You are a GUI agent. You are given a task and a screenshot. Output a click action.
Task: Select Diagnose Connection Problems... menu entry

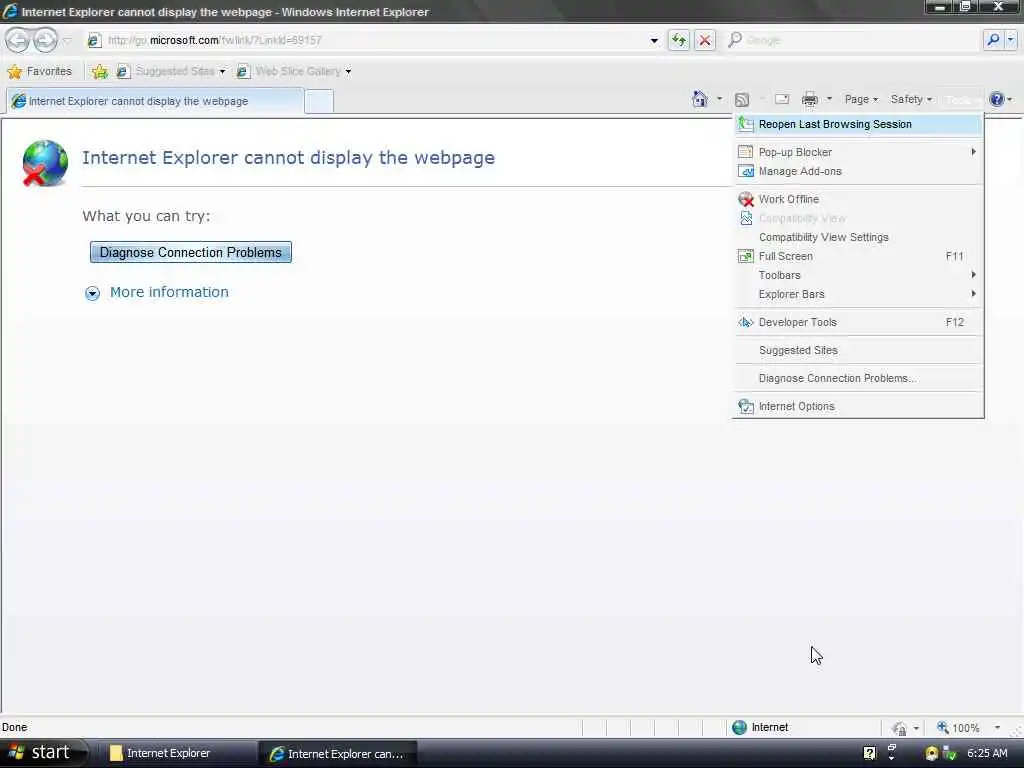858,378
